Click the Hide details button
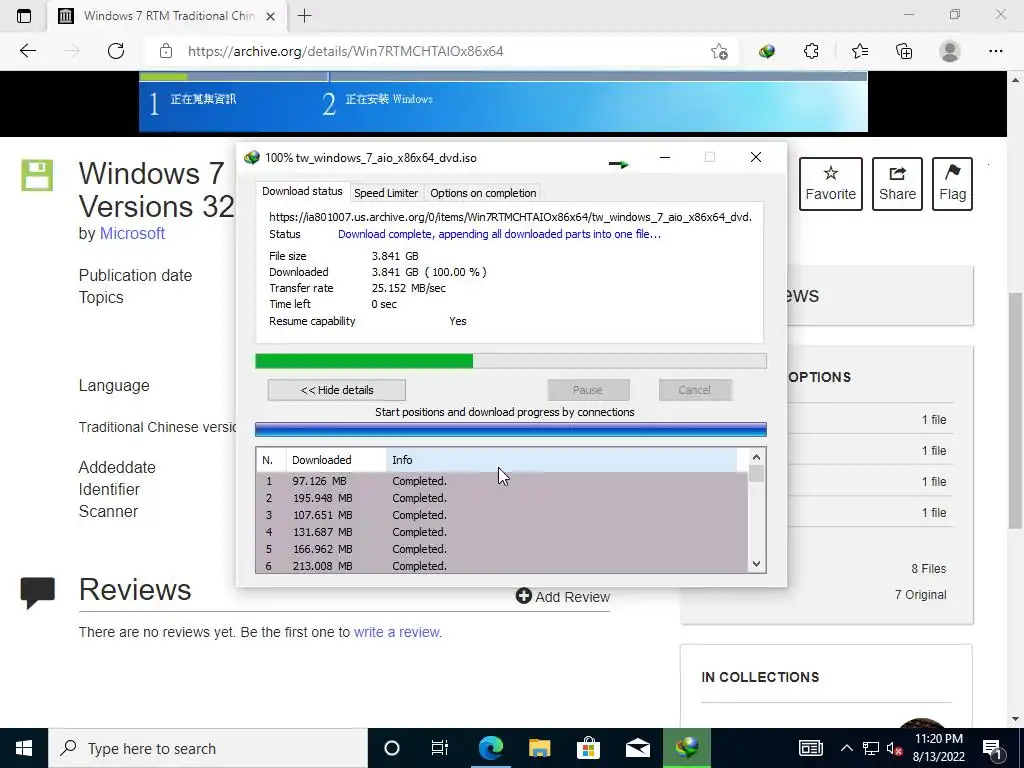1024x768 pixels. point(336,390)
